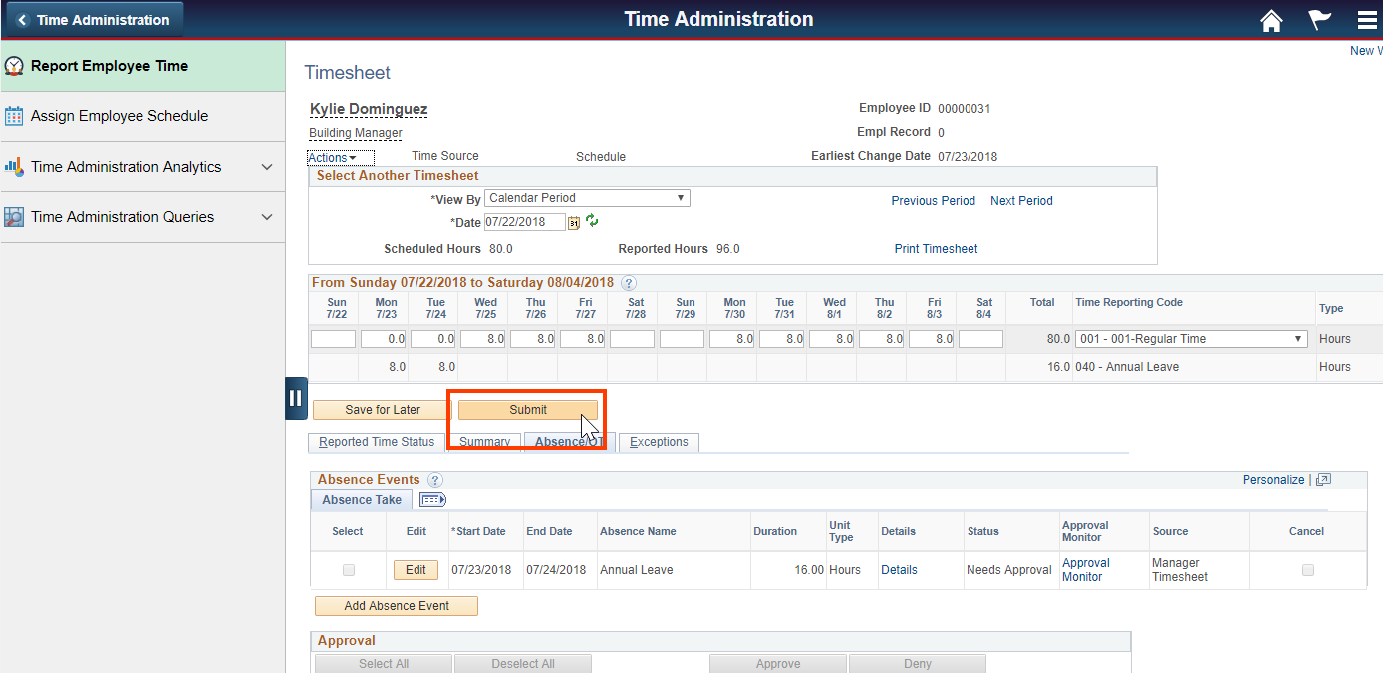Open the date picker calendar icon
The height and width of the screenshot is (673, 1383).
pos(573,222)
